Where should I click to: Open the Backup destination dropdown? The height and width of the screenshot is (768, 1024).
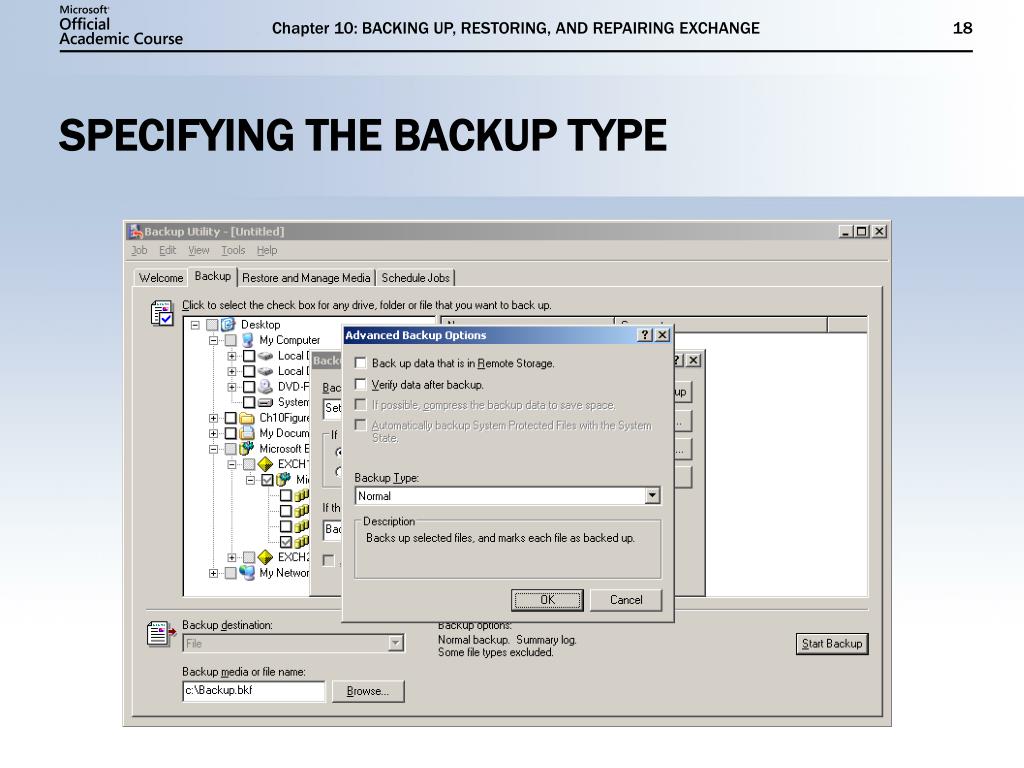[395, 643]
